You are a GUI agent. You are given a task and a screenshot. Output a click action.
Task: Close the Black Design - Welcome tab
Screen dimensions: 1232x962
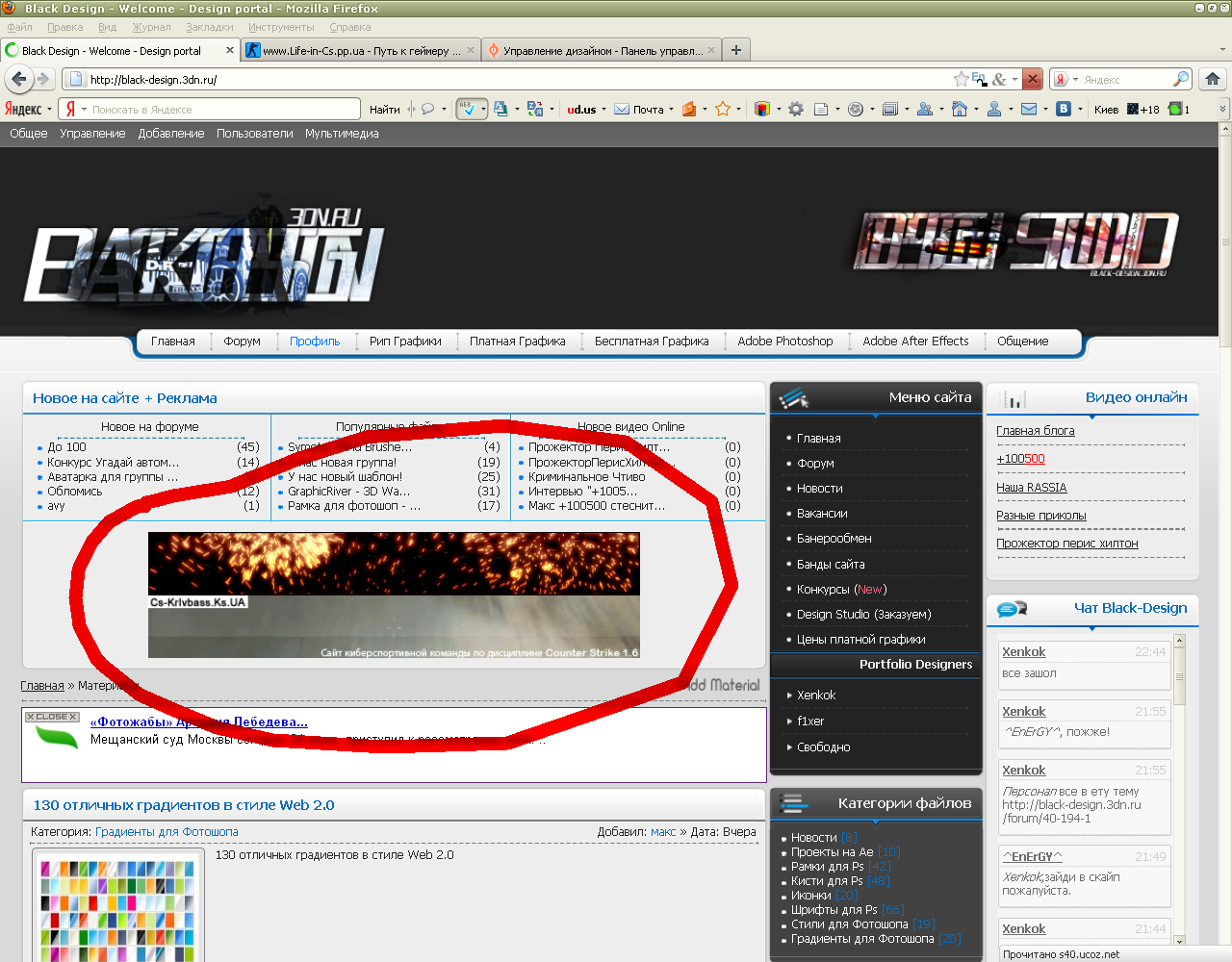(230, 50)
